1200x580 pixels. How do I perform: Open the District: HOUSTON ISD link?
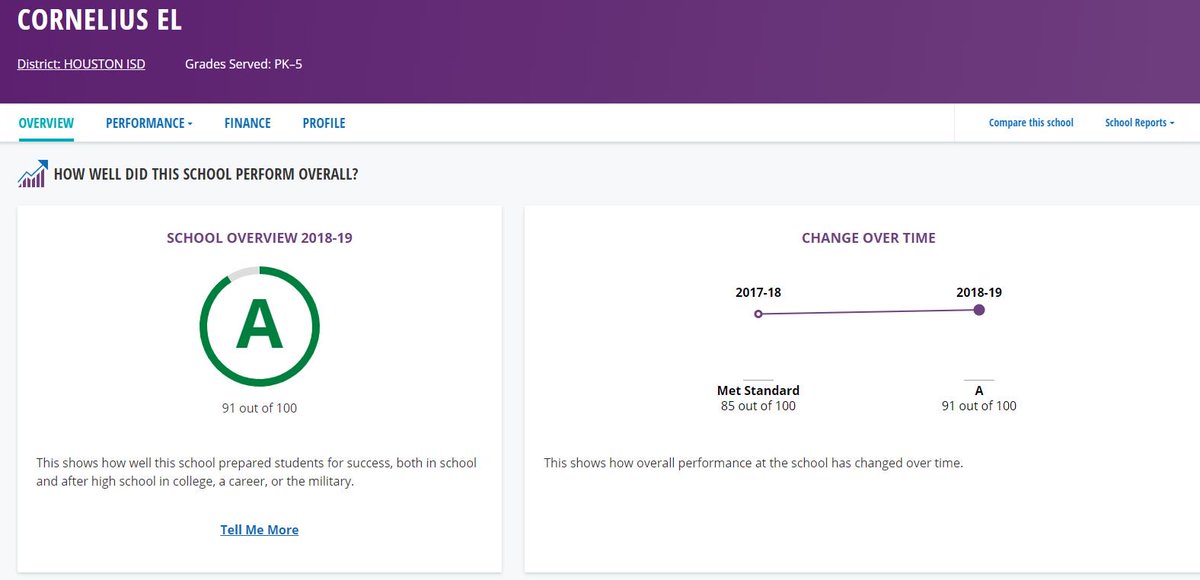81,64
